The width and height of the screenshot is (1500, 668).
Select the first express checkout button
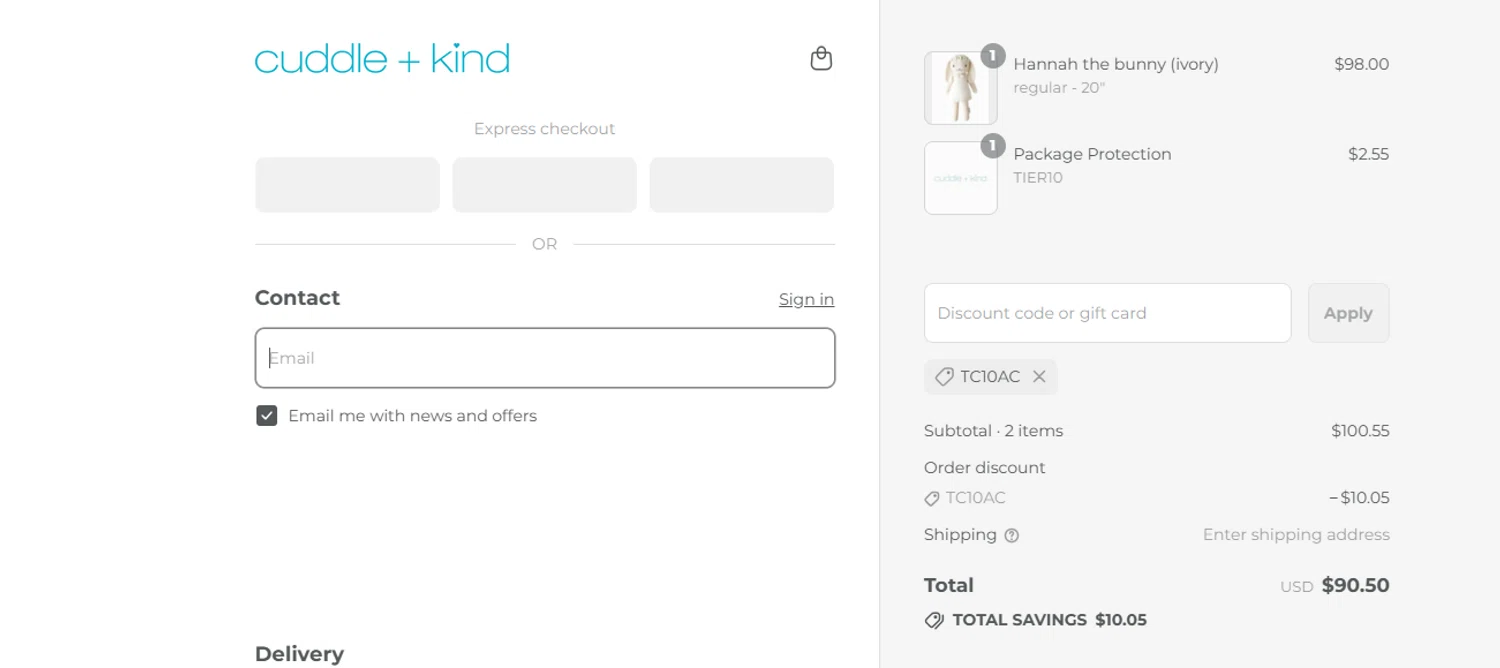(347, 185)
